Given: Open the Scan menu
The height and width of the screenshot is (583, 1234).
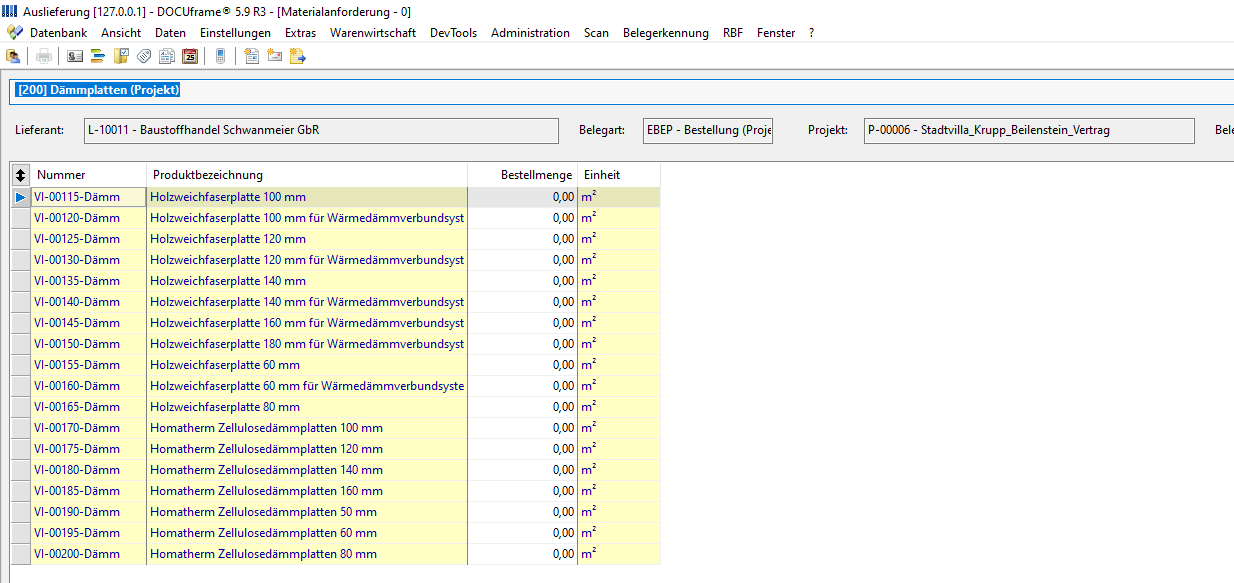Looking at the screenshot, I should (x=597, y=33).
